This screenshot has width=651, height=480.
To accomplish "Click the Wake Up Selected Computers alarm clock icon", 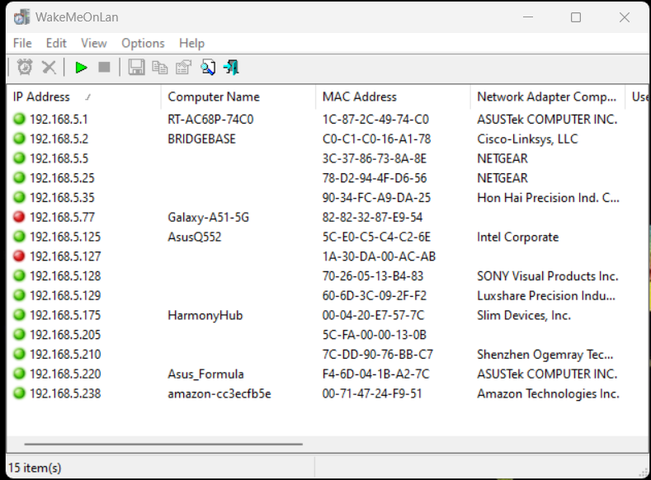I will click(x=24, y=67).
